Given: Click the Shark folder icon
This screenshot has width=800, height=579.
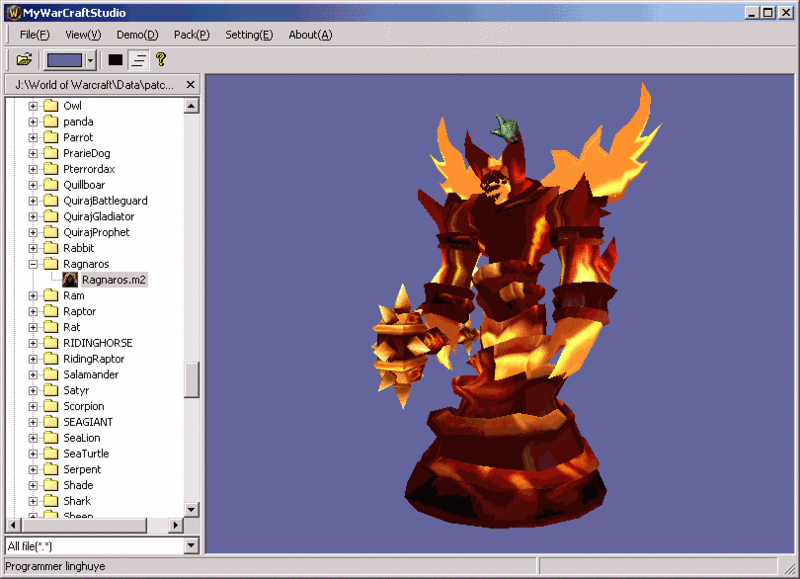Looking at the screenshot, I should pos(51,501).
